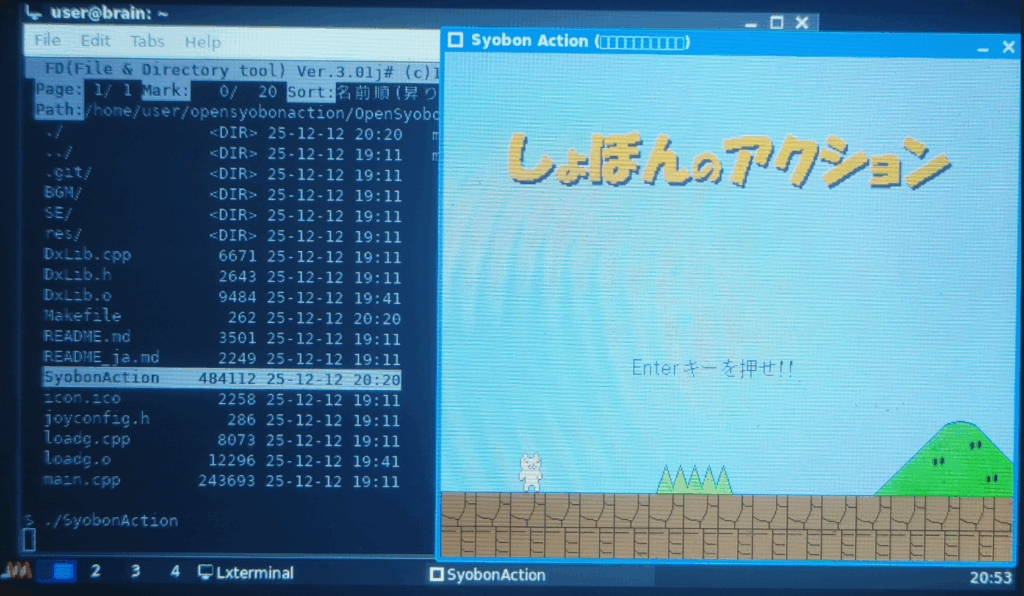The image size is (1024, 596).
Task: Maximize the terminal window
Action: click(x=777, y=22)
